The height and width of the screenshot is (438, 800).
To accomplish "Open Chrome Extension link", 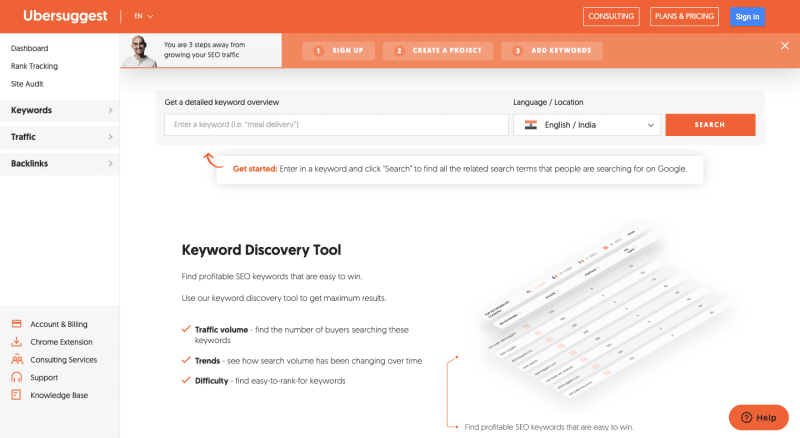I will point(61,342).
